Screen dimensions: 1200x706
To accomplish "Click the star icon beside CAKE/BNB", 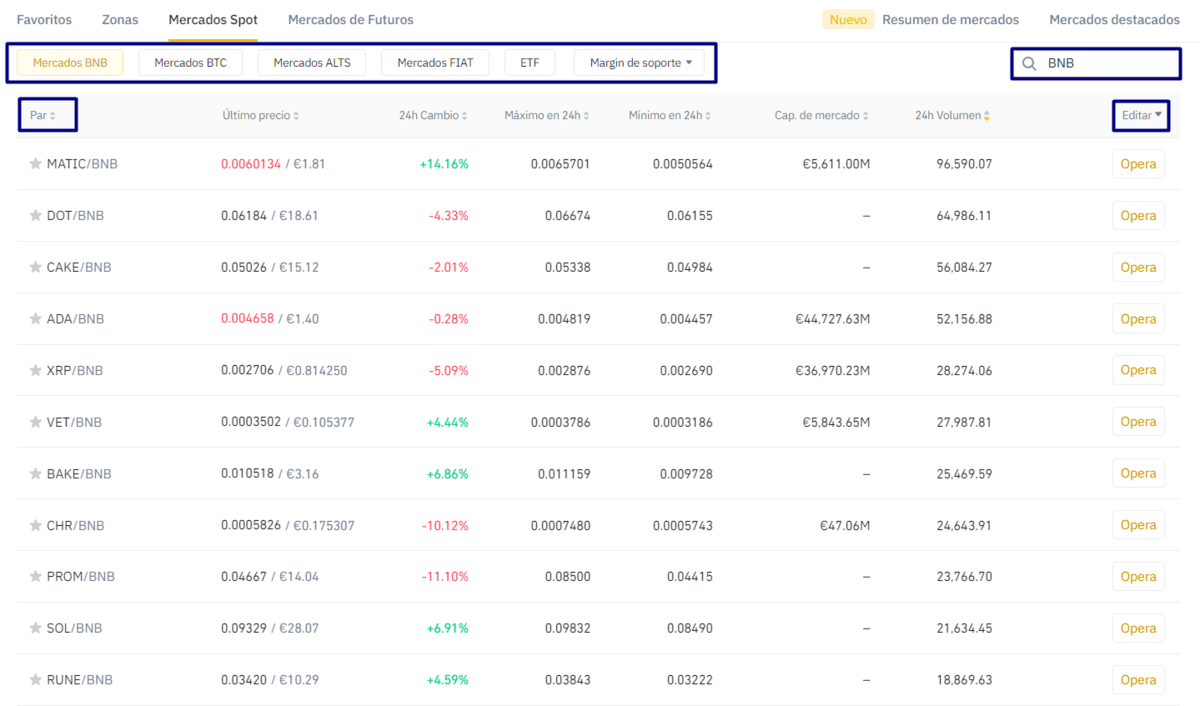I will pyautogui.click(x=35, y=268).
